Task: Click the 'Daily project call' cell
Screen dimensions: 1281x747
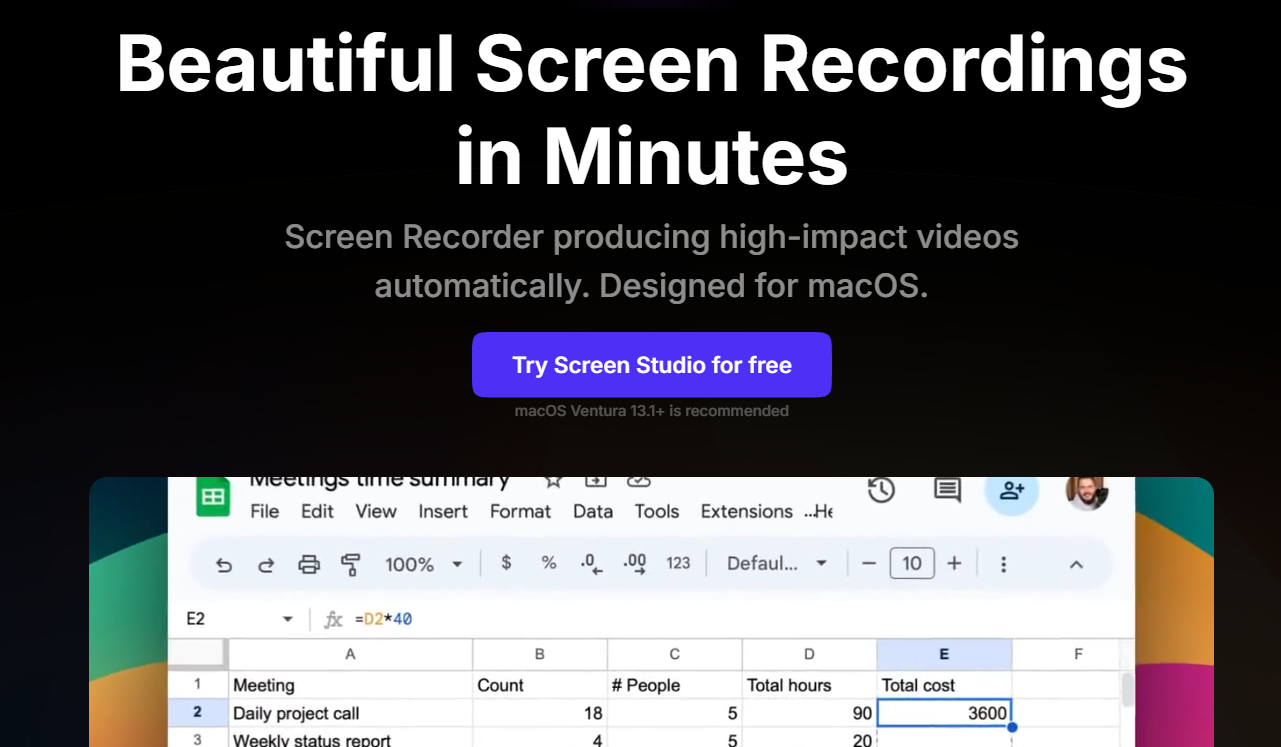Action: coord(350,713)
